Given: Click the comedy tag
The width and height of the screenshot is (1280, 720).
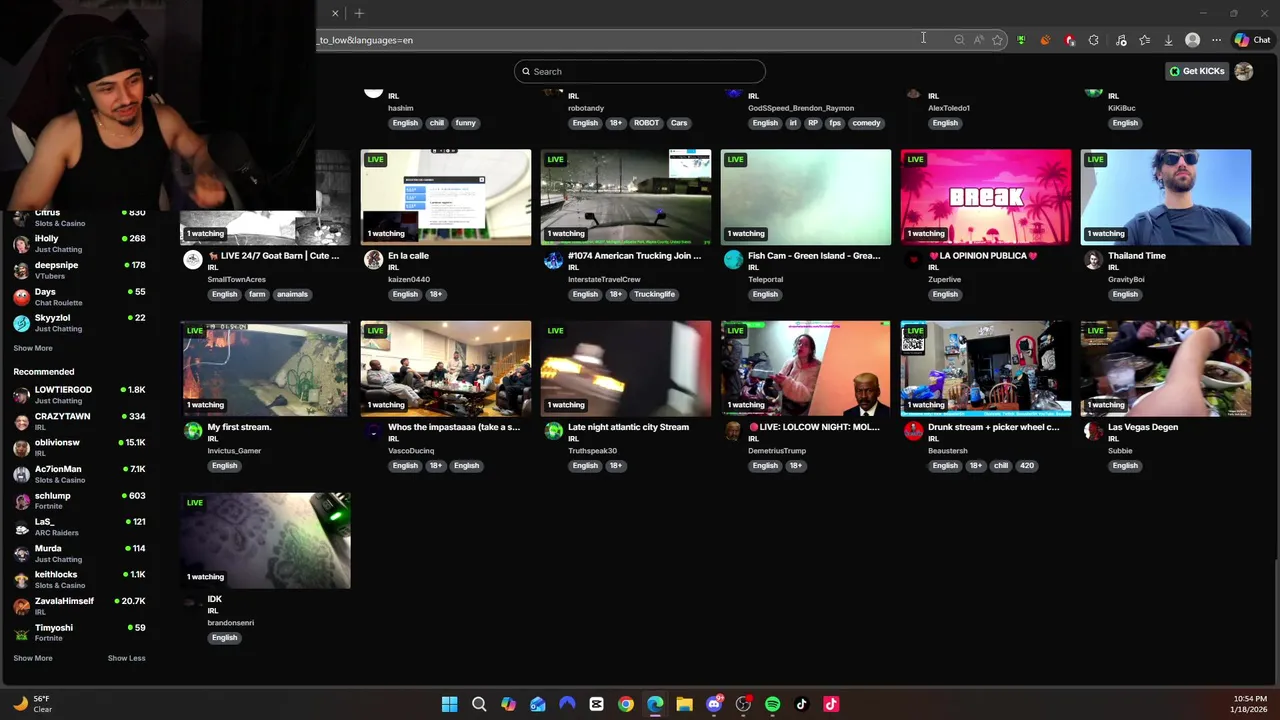Looking at the screenshot, I should tap(866, 123).
